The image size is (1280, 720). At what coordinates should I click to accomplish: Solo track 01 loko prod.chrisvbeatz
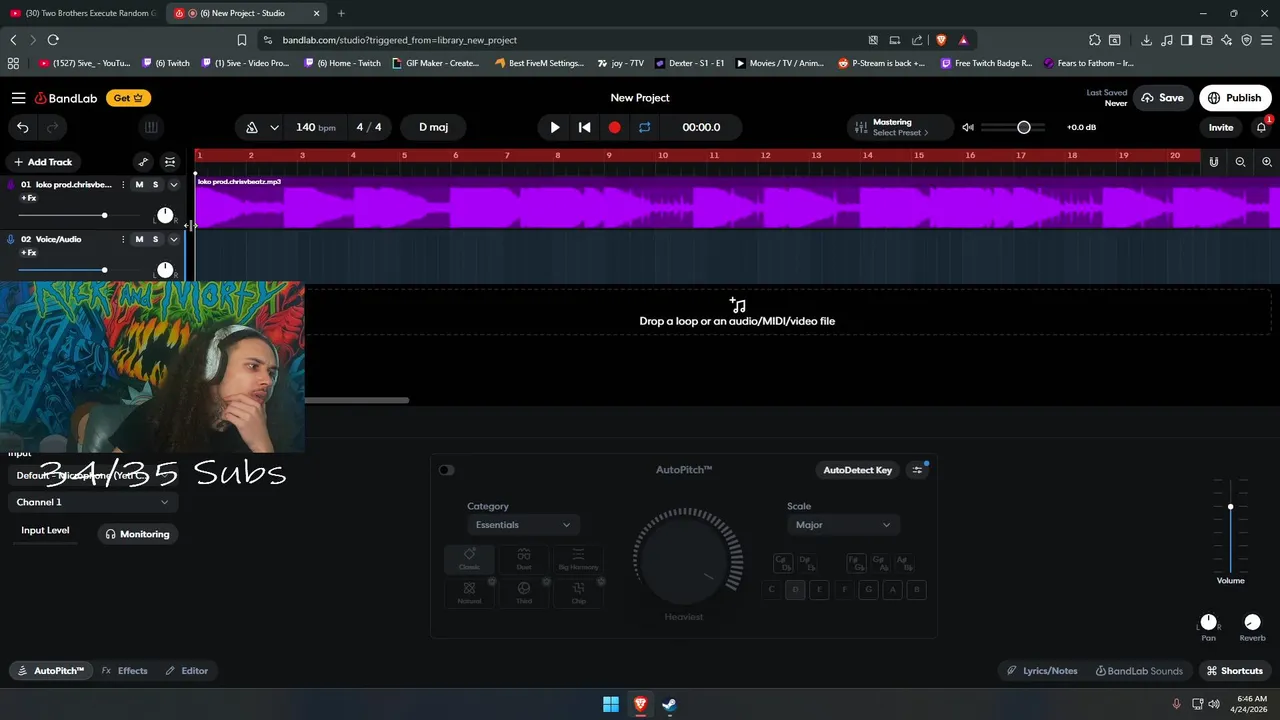click(155, 185)
